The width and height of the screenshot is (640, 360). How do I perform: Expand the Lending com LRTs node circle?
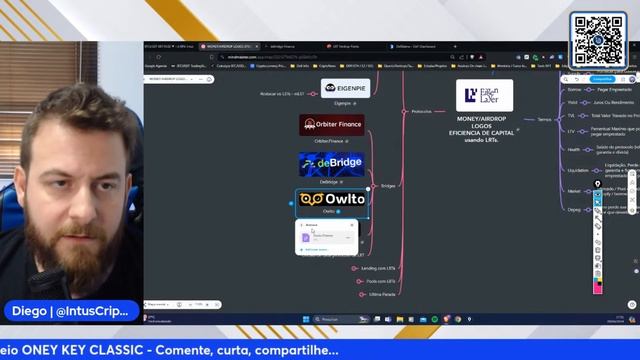pos(354,268)
